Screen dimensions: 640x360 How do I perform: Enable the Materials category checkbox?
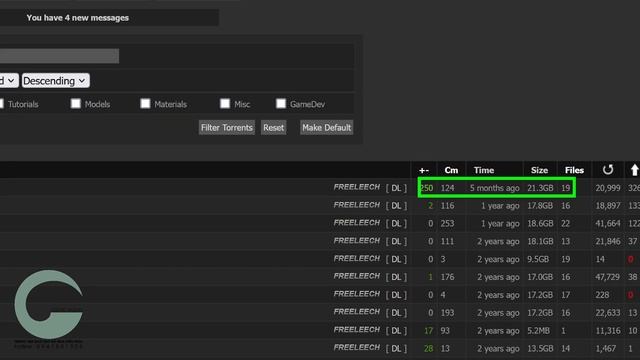pyautogui.click(x=145, y=104)
